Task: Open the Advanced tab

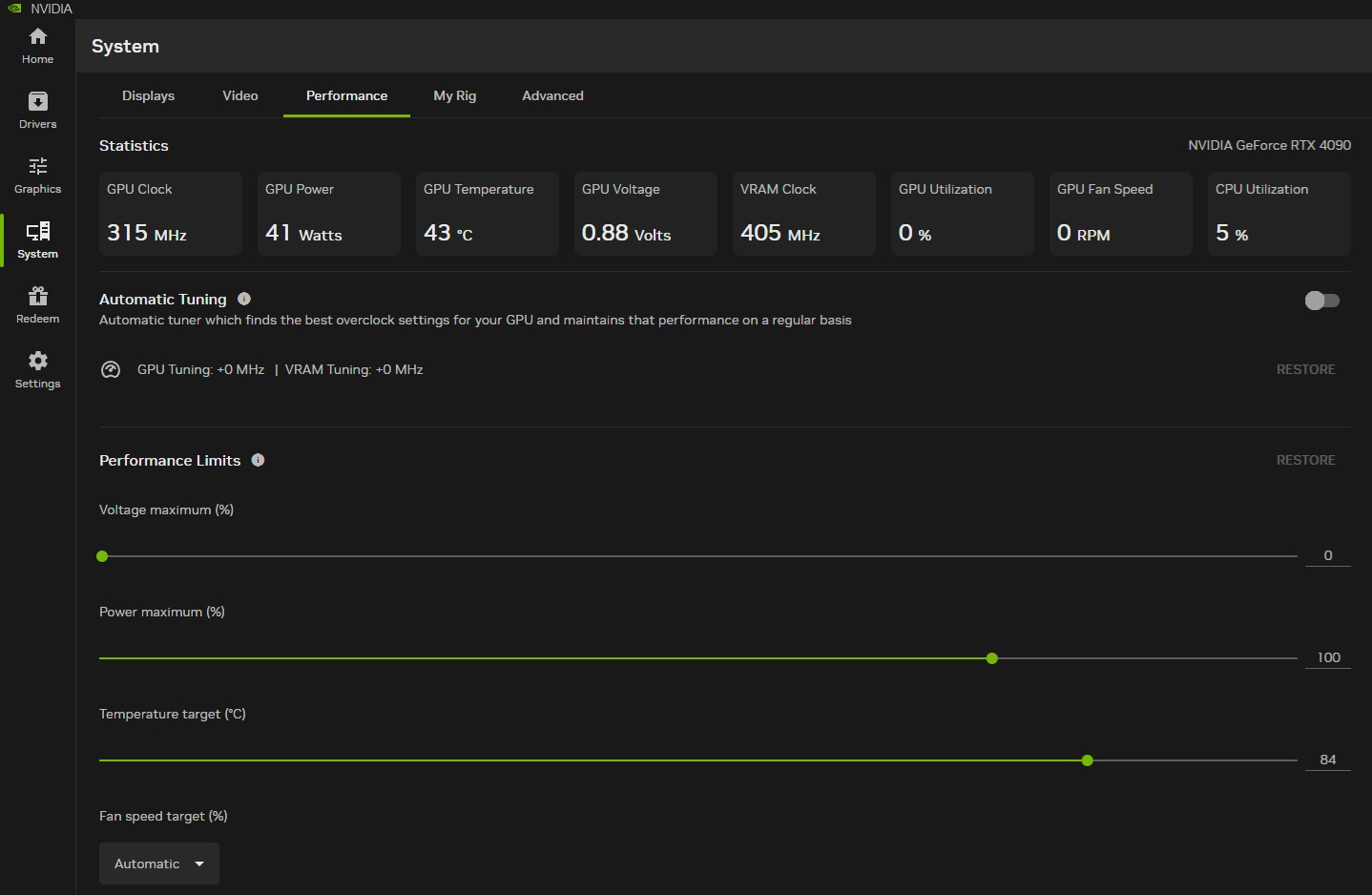Action: (553, 95)
